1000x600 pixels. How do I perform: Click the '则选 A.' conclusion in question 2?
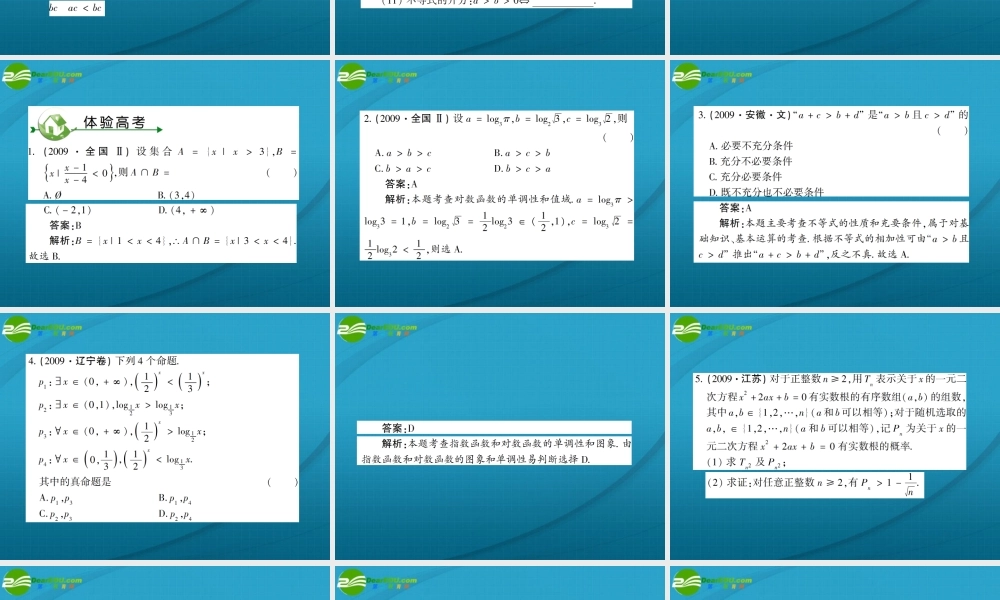click(x=446, y=249)
